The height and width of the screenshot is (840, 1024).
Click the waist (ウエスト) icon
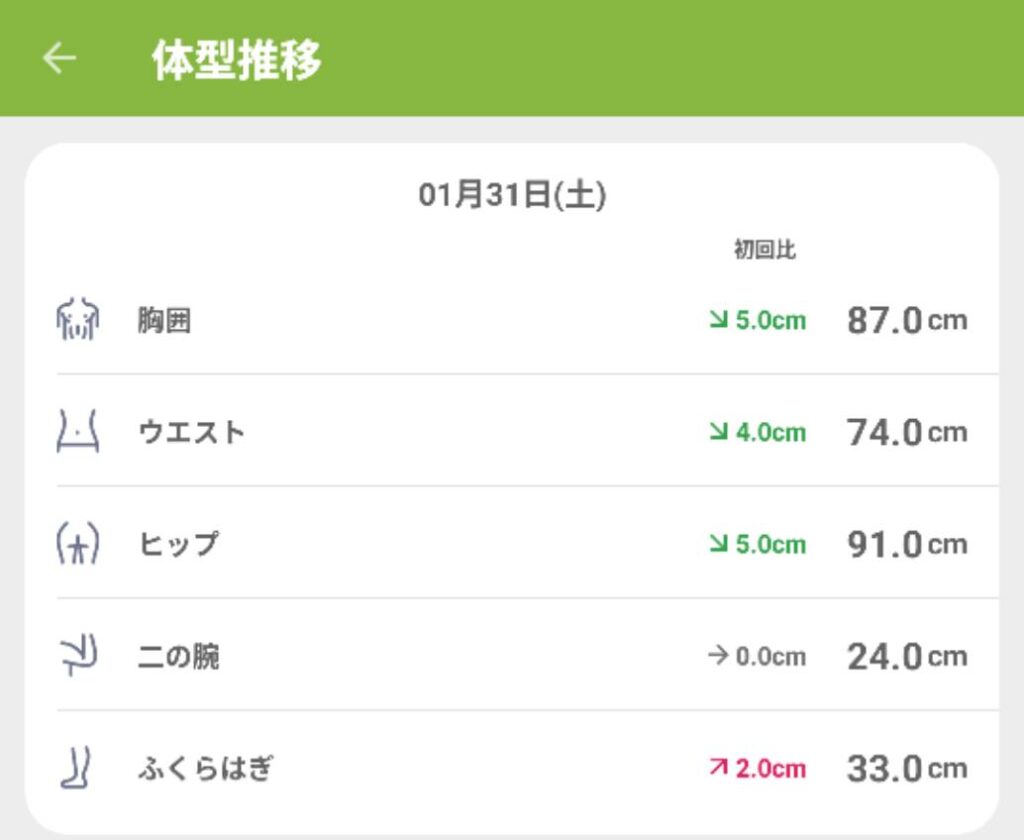point(77,432)
